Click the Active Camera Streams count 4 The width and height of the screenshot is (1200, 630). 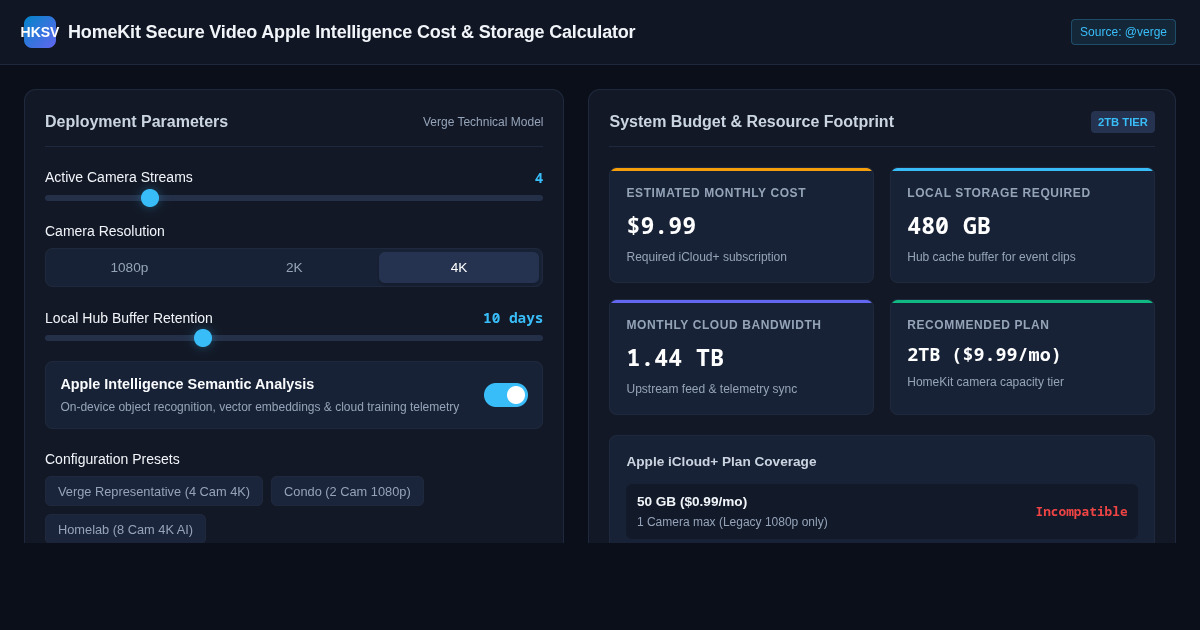point(539,178)
